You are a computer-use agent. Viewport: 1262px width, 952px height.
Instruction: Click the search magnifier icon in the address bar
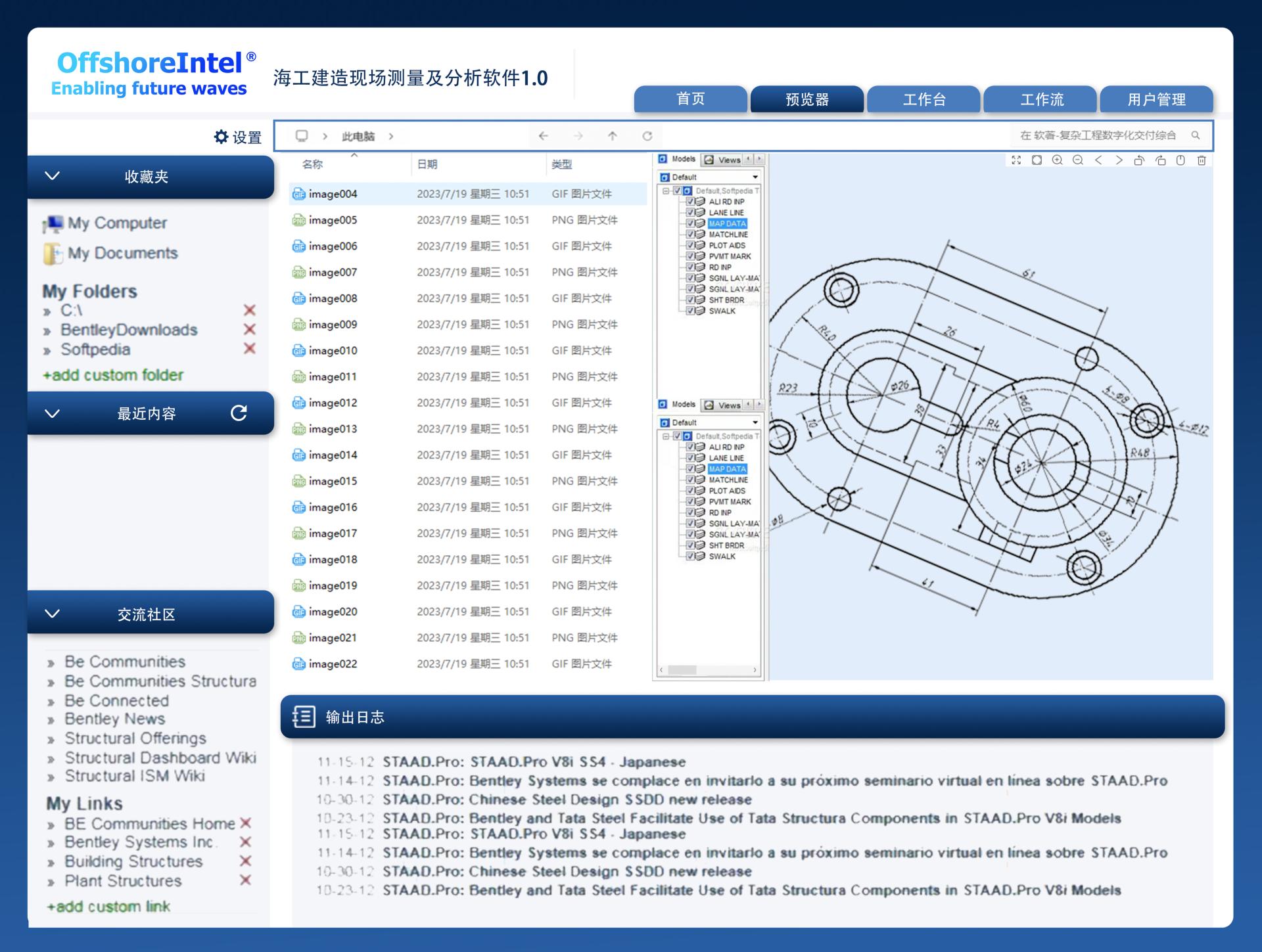click(x=1196, y=135)
